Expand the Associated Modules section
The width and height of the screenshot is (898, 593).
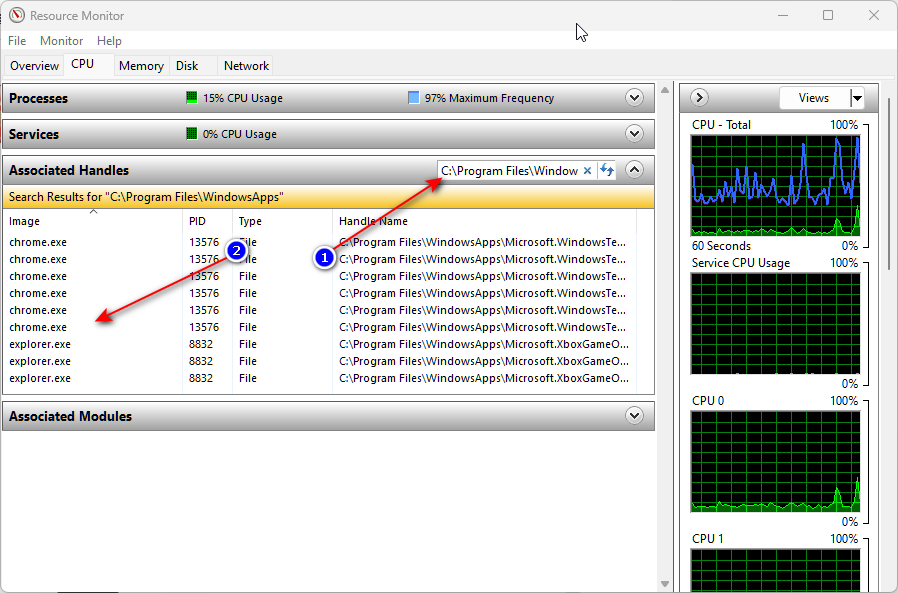tap(634, 415)
